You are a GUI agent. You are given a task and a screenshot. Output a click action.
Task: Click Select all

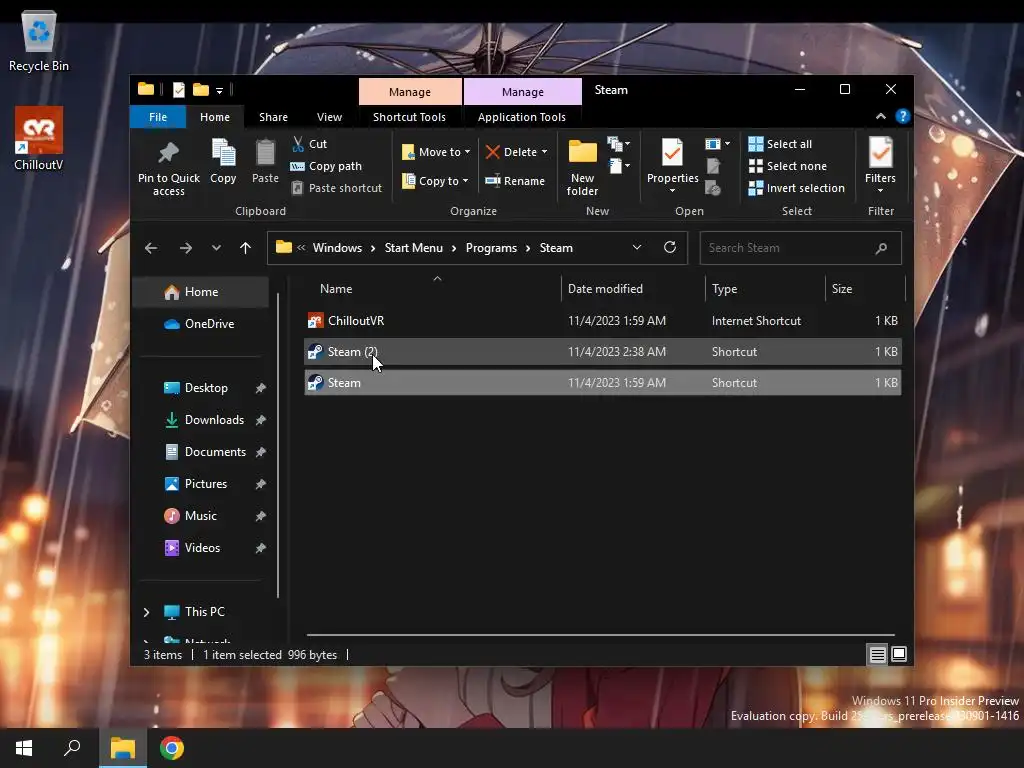tap(780, 144)
